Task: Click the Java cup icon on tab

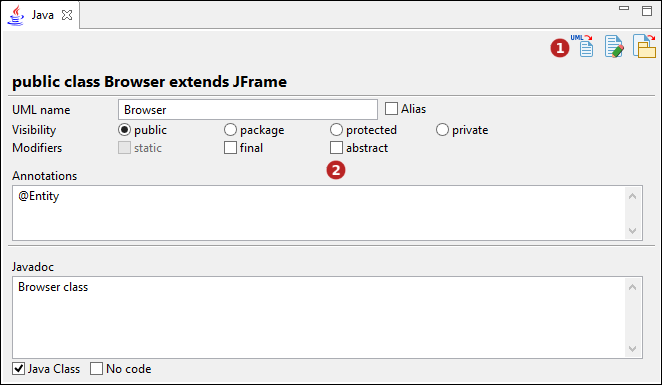Action: (x=16, y=15)
